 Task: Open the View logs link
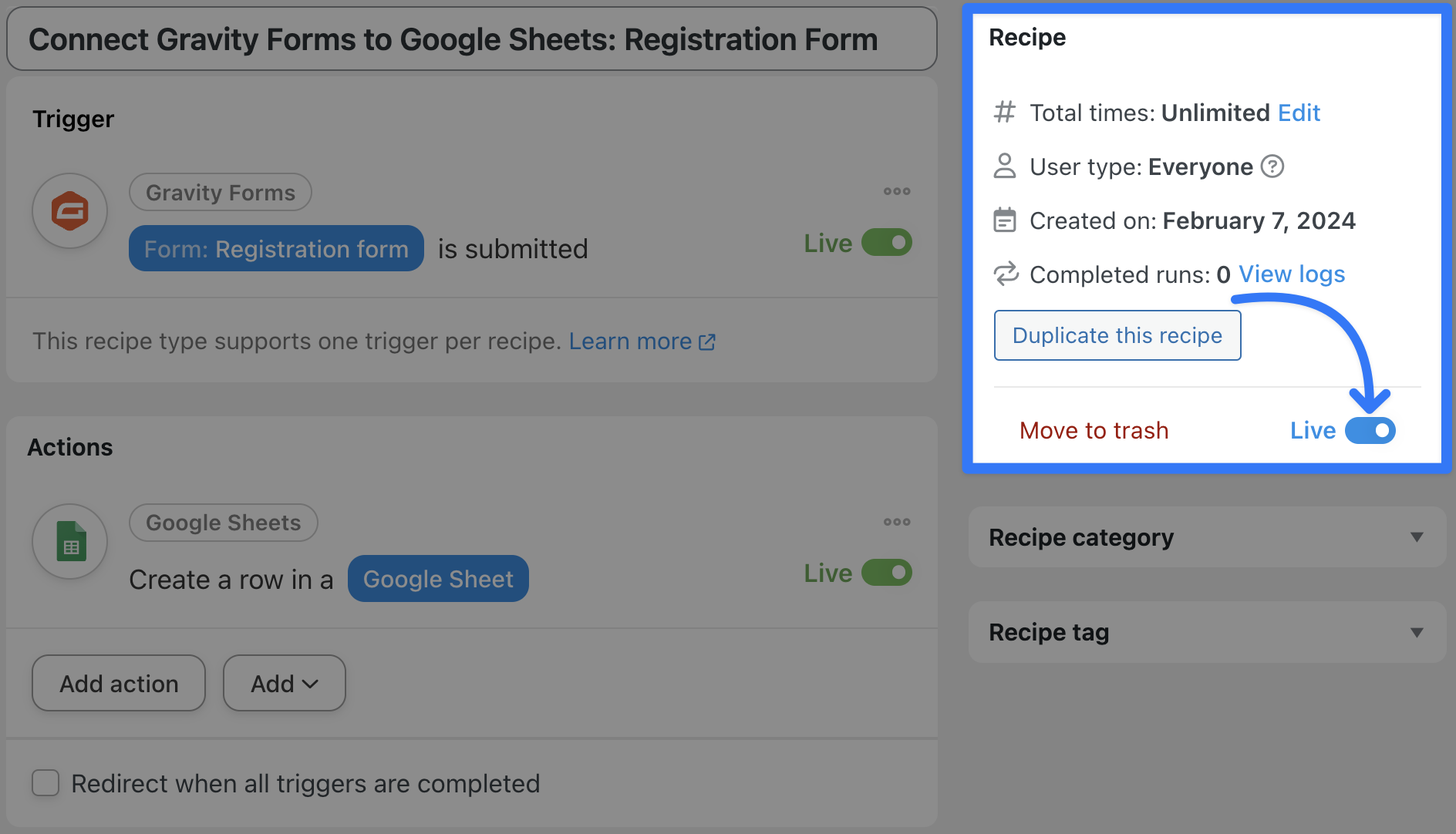click(x=1292, y=274)
